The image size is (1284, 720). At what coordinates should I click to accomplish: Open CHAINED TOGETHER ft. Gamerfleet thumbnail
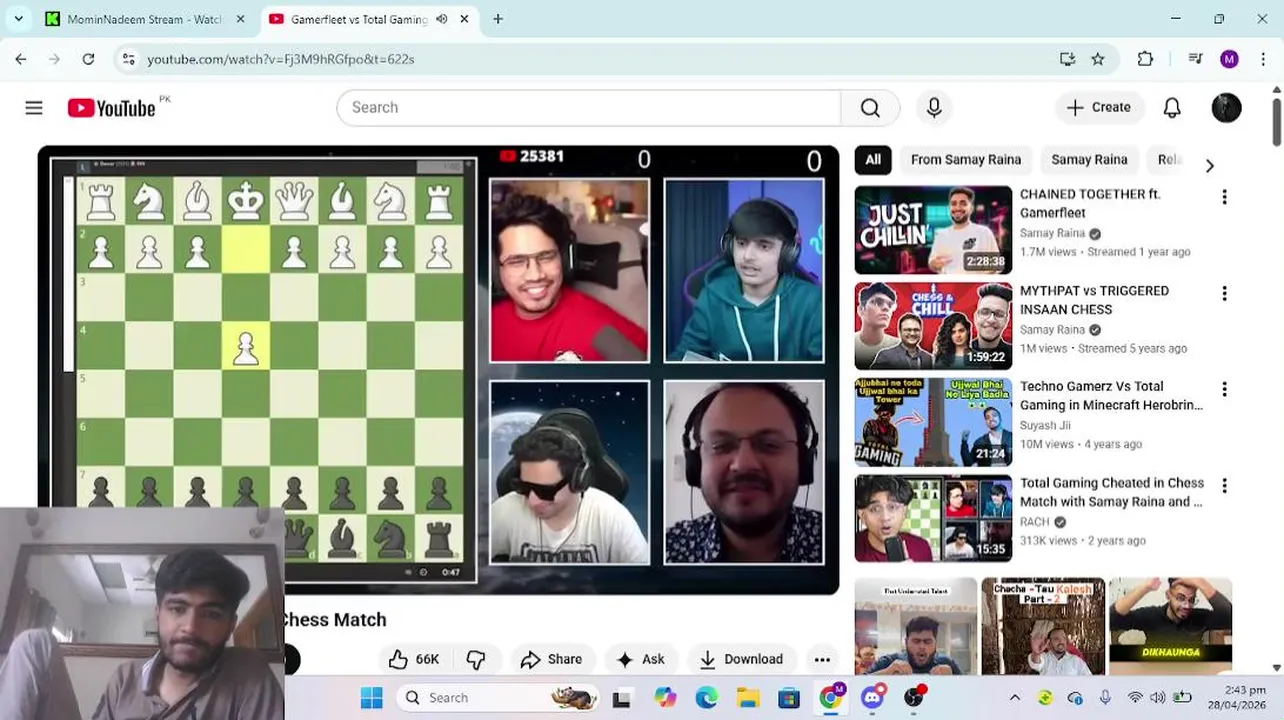933,230
